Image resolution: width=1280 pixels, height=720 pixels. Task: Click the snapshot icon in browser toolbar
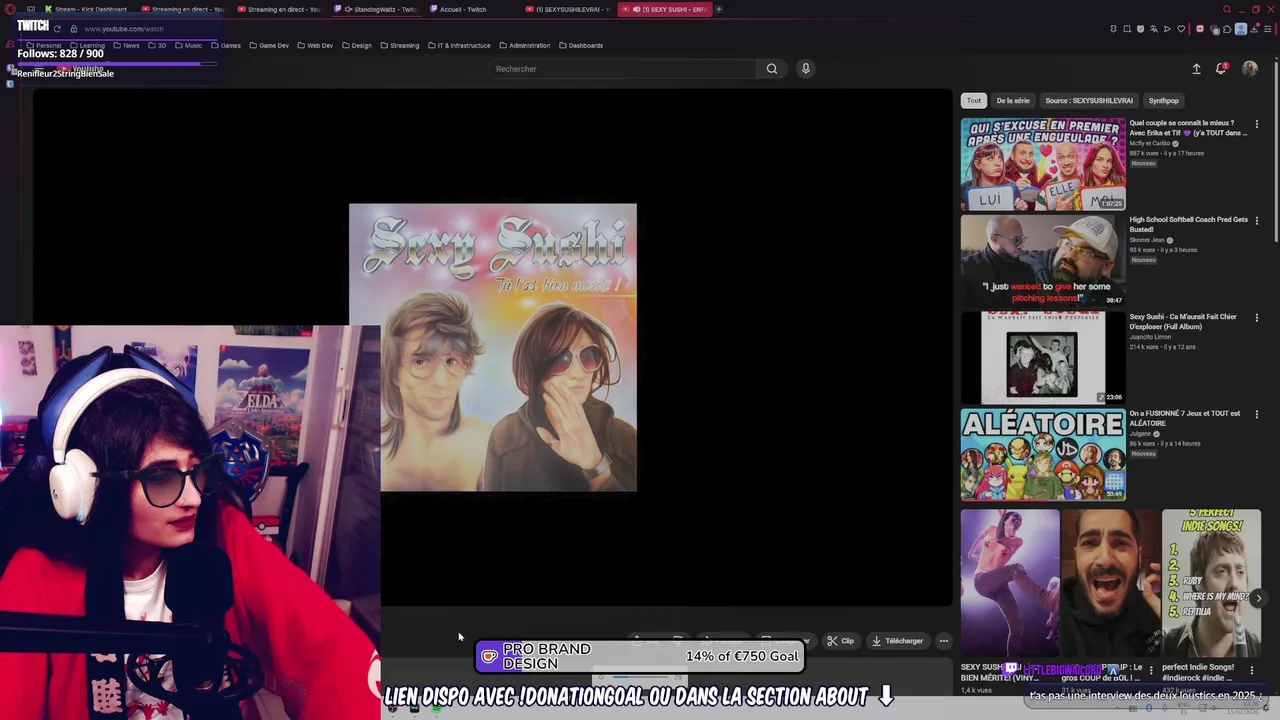(x=1127, y=29)
